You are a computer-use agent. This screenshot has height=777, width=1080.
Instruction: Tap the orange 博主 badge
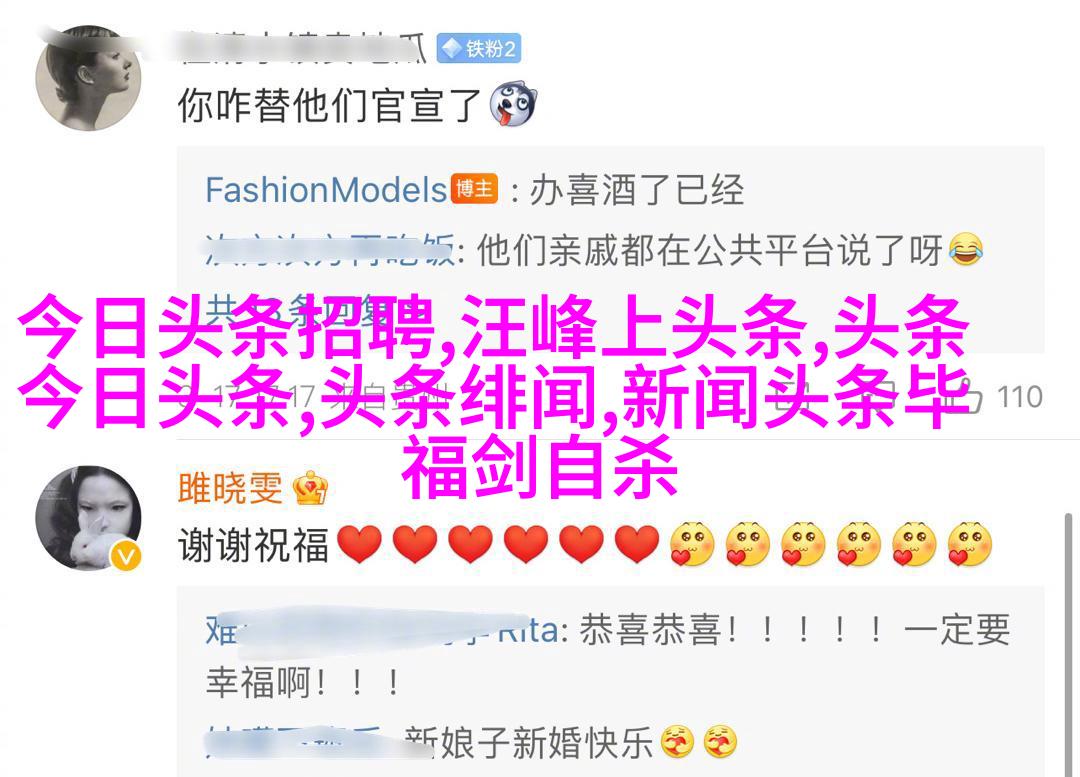(x=475, y=188)
